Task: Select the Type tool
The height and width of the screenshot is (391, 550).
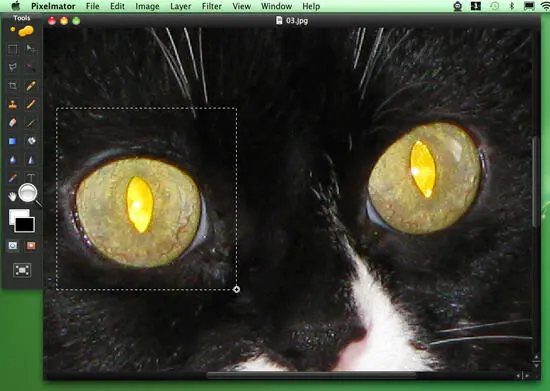Action: [x=31, y=177]
